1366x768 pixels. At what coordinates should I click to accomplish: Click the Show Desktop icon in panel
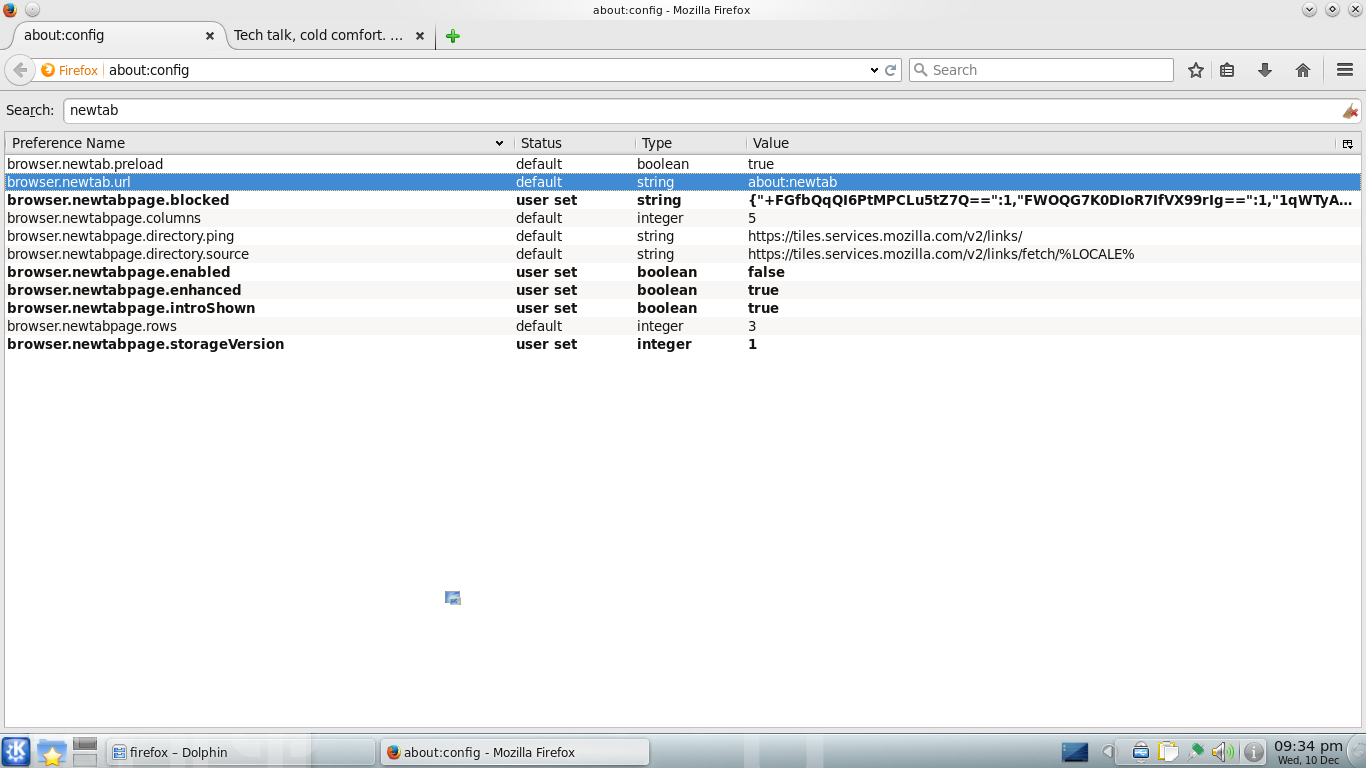pos(1075,752)
